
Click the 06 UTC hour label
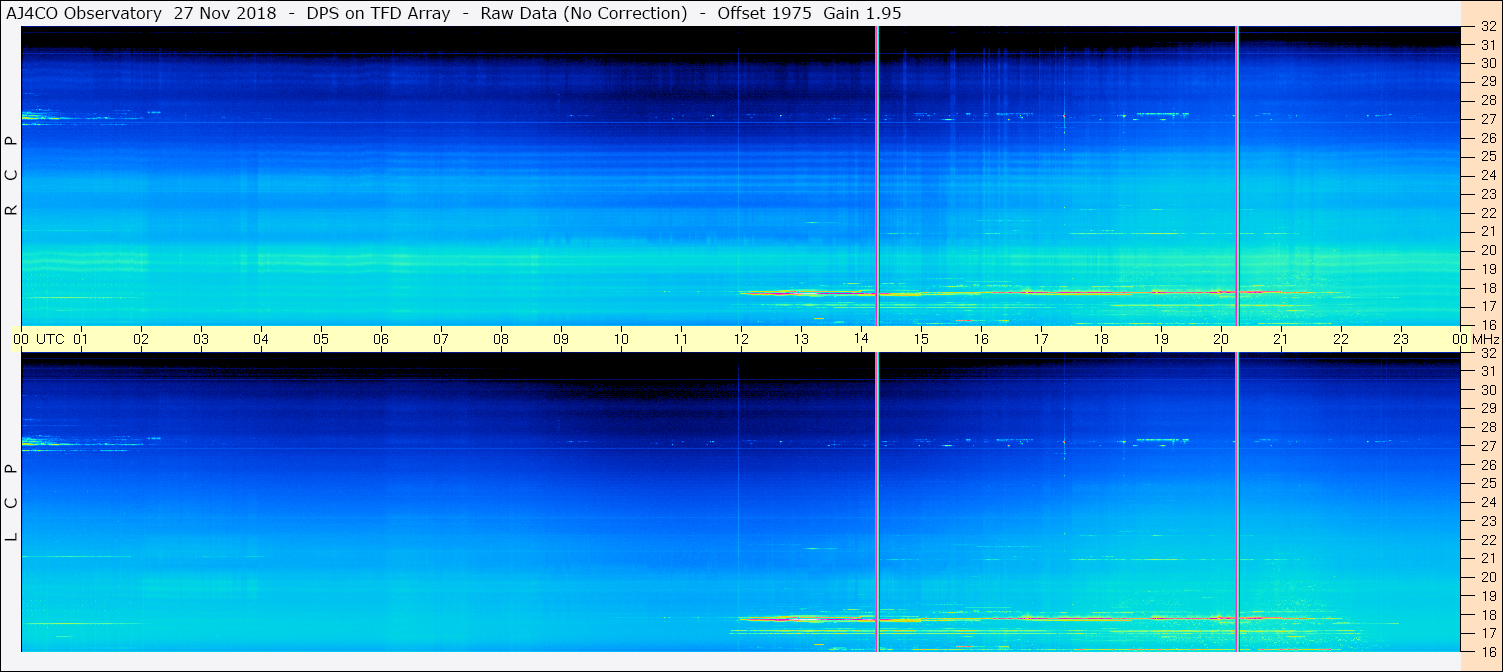381,339
